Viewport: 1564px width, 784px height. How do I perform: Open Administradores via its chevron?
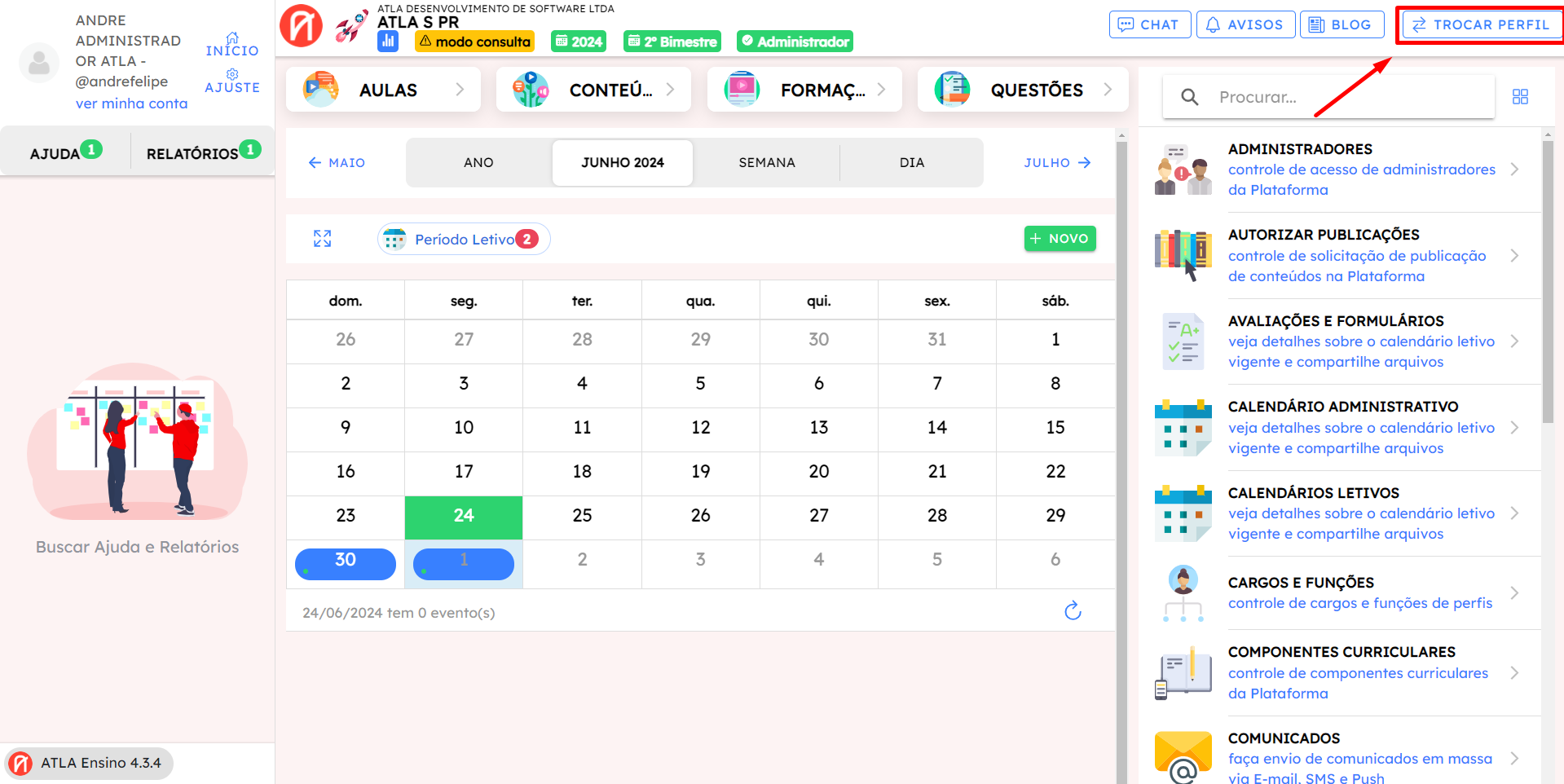click(1514, 170)
